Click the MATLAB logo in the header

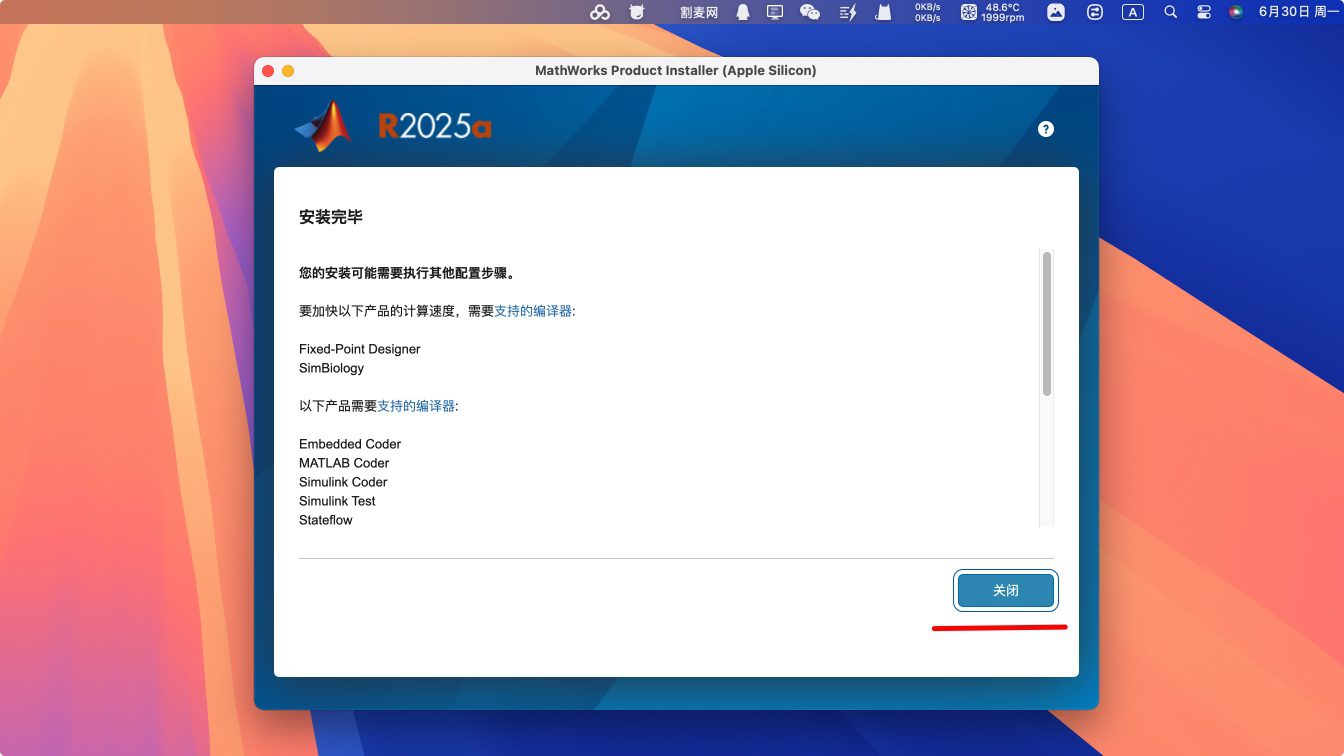323,127
